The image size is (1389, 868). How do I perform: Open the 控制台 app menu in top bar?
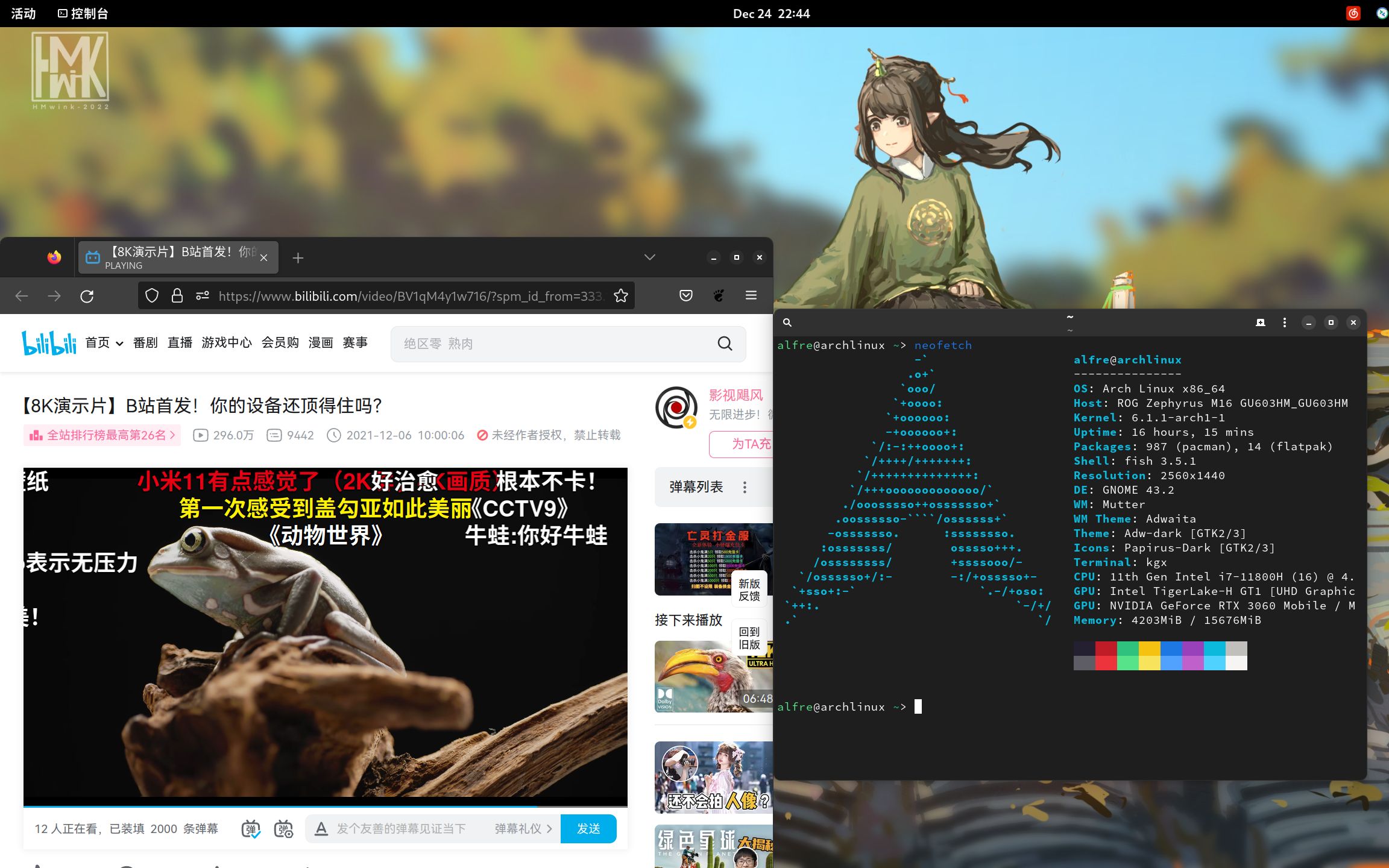point(83,13)
